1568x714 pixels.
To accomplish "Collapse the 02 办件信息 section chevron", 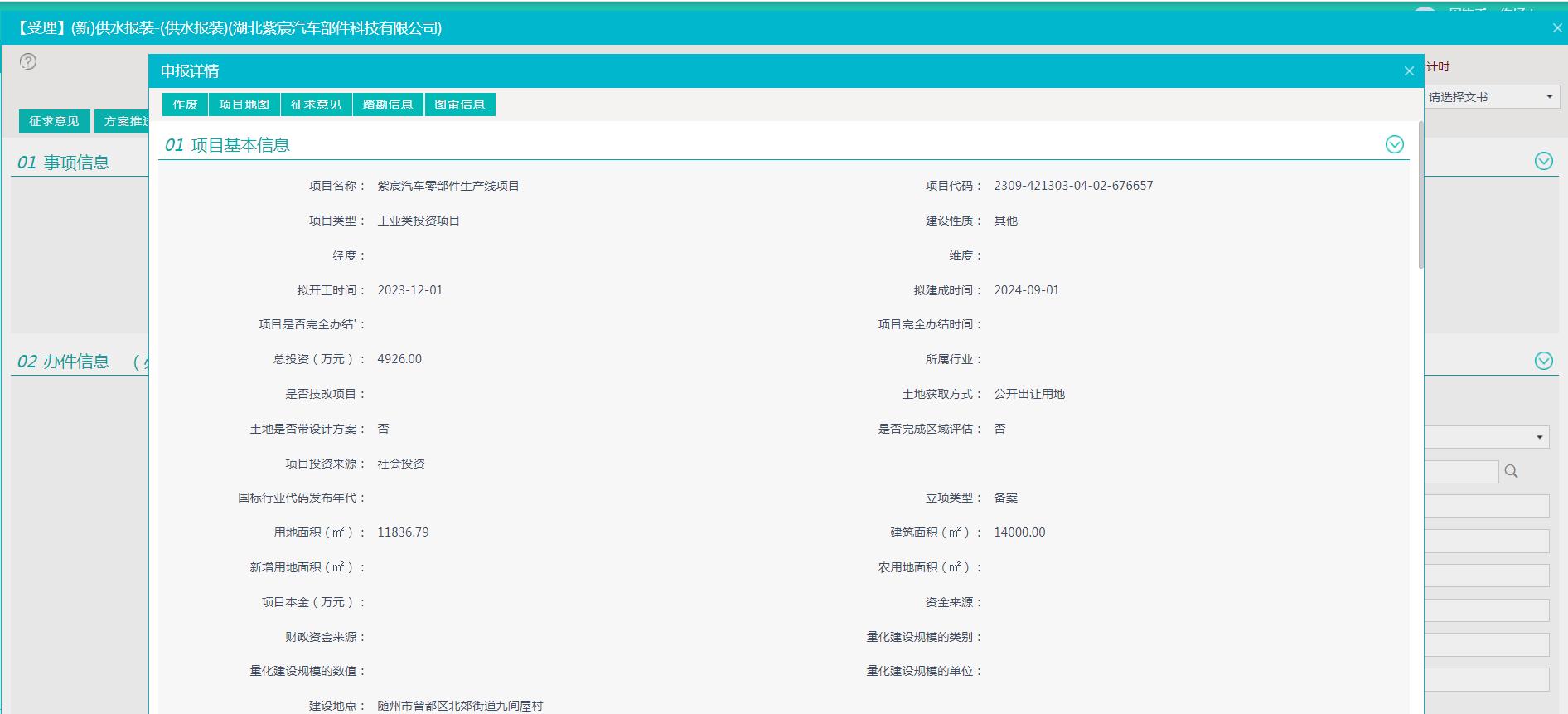I will click(1543, 360).
